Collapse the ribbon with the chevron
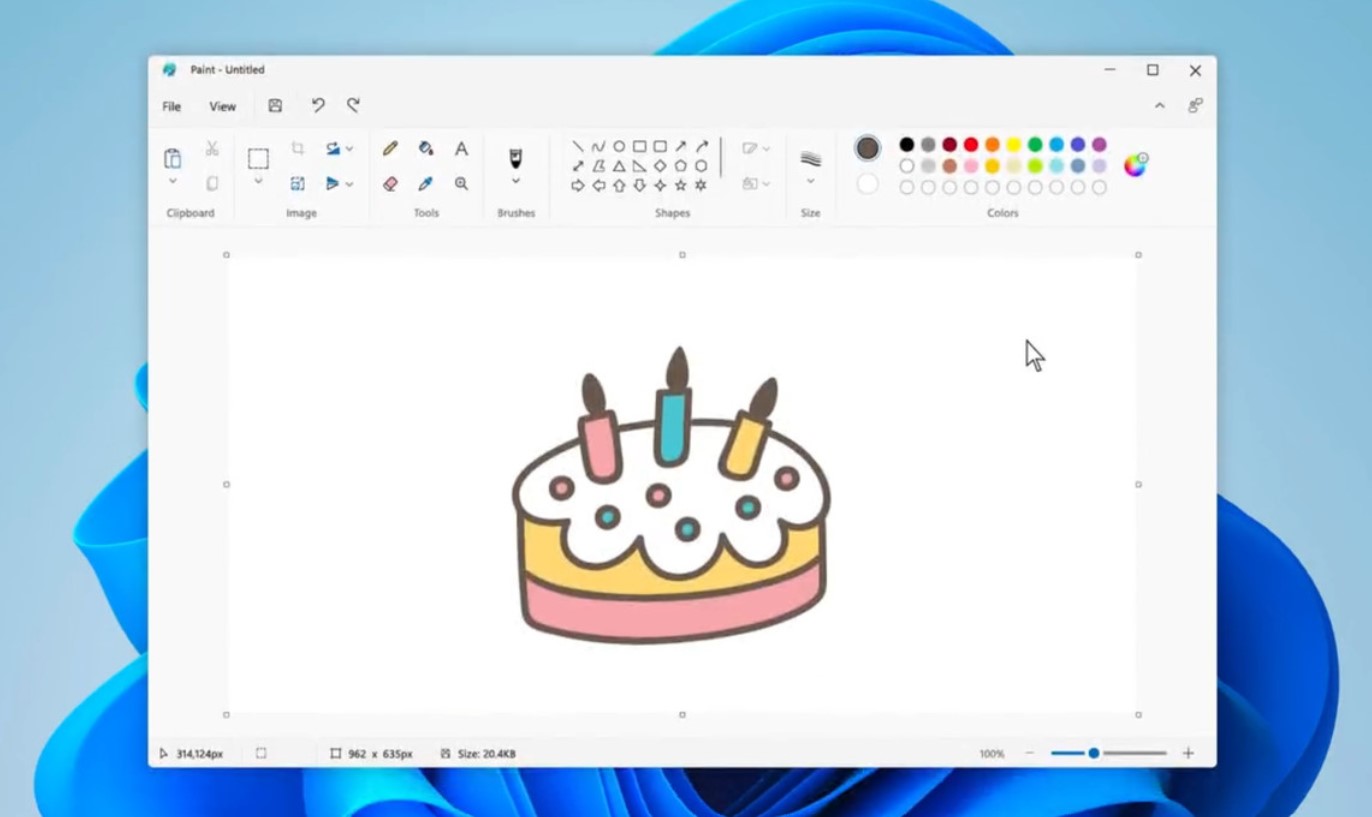The width and height of the screenshot is (1372, 817). click(1159, 105)
